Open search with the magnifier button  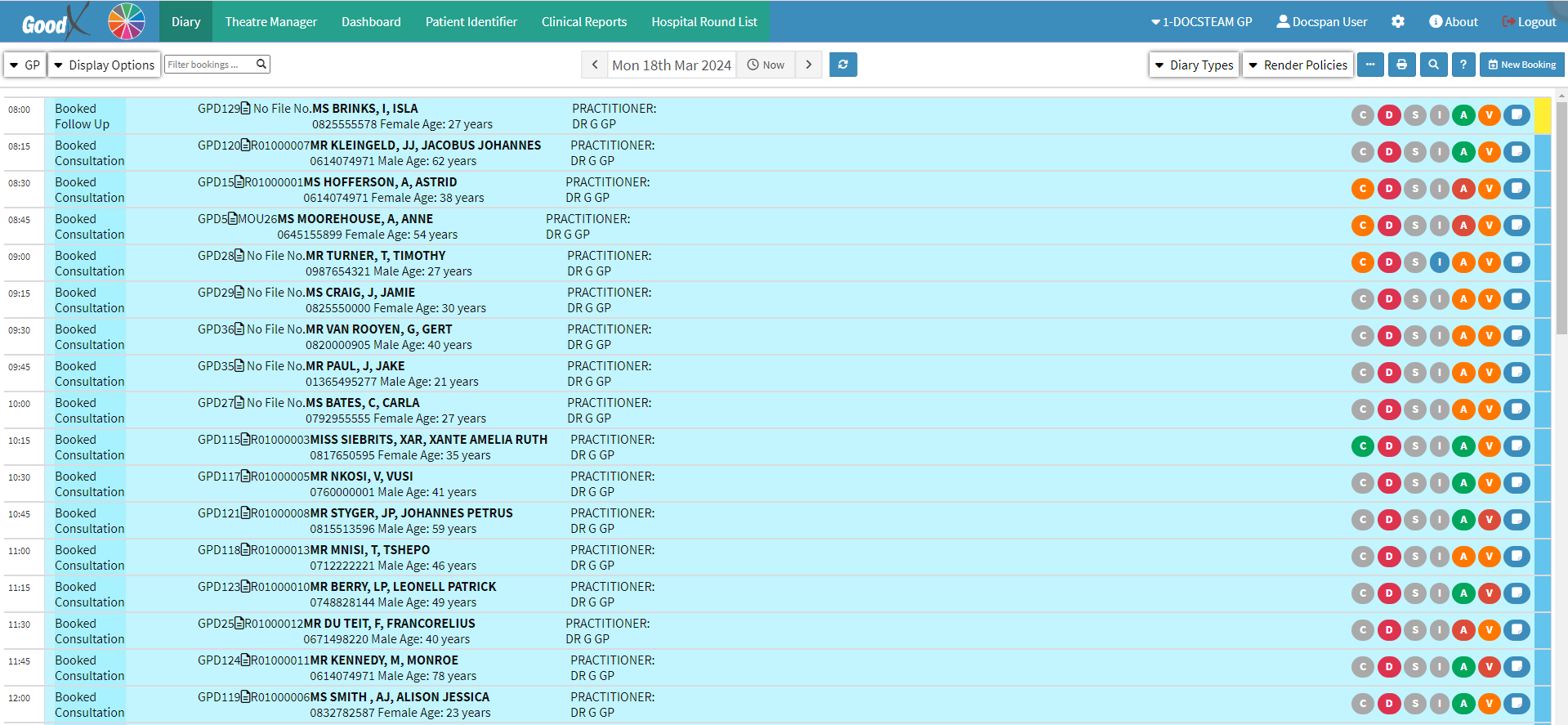coord(1433,65)
